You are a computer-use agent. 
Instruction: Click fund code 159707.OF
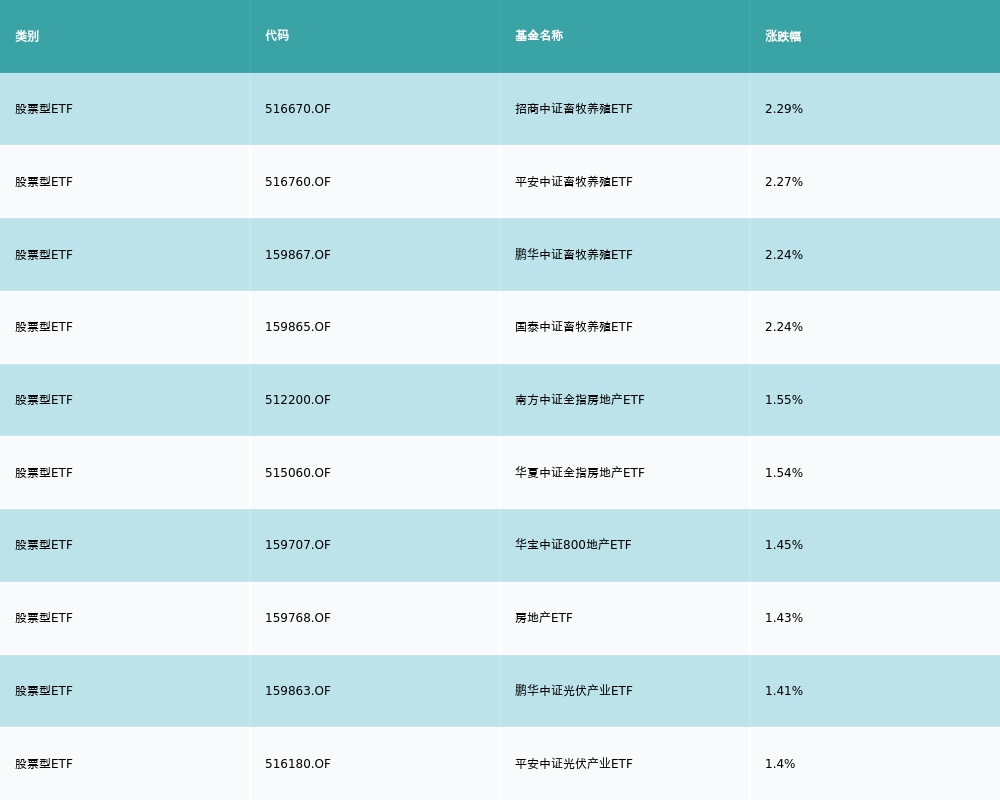tap(298, 545)
